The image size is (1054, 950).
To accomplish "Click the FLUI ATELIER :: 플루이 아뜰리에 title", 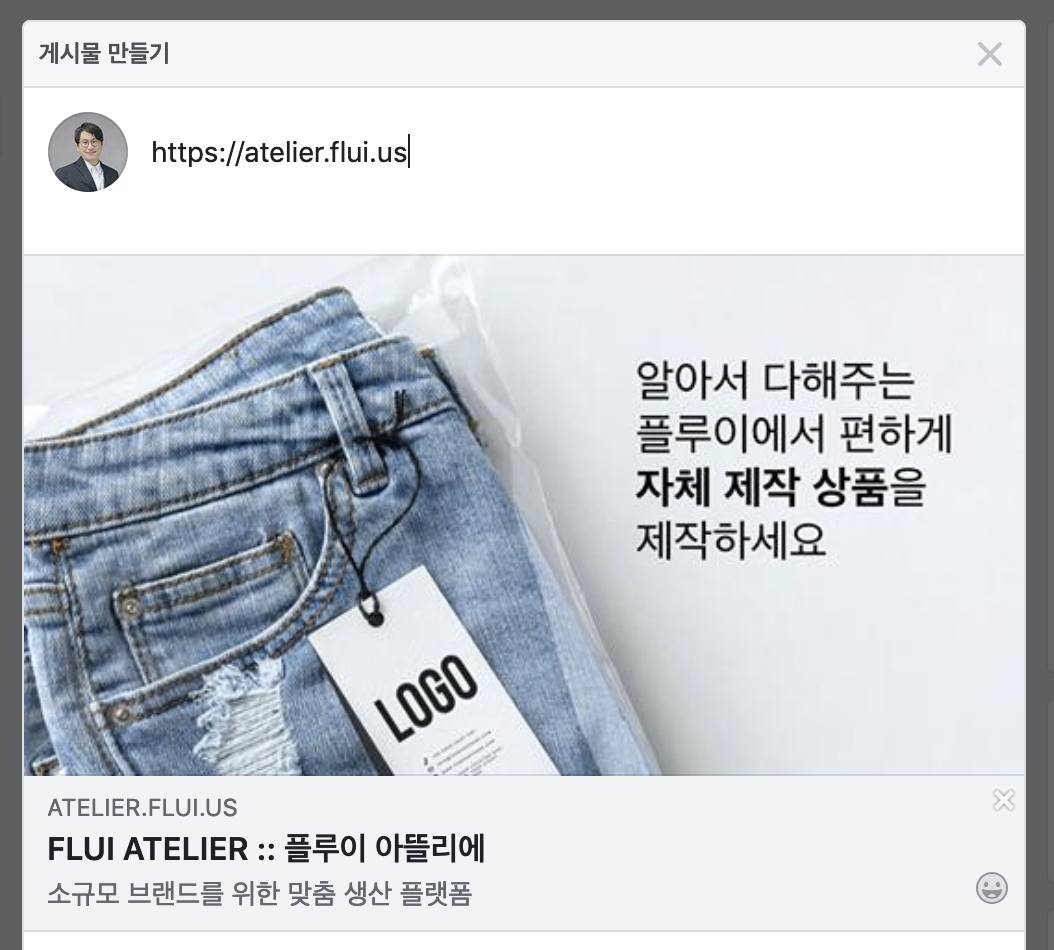I will pos(266,848).
